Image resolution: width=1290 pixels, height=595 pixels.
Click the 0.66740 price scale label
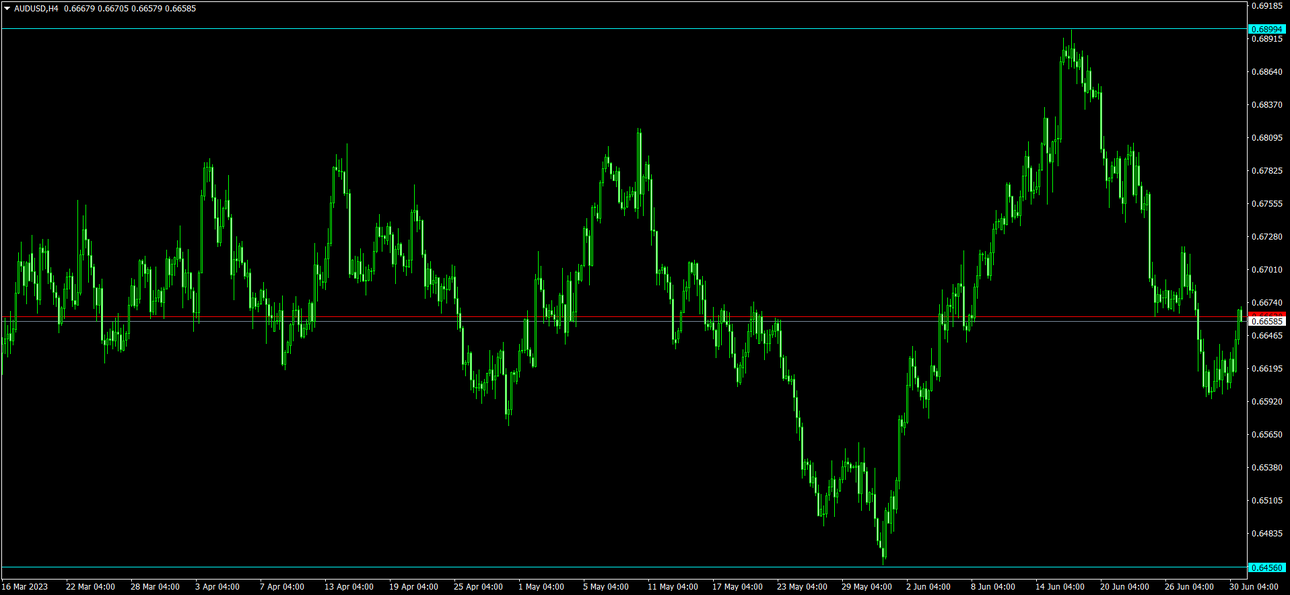pos(1267,303)
